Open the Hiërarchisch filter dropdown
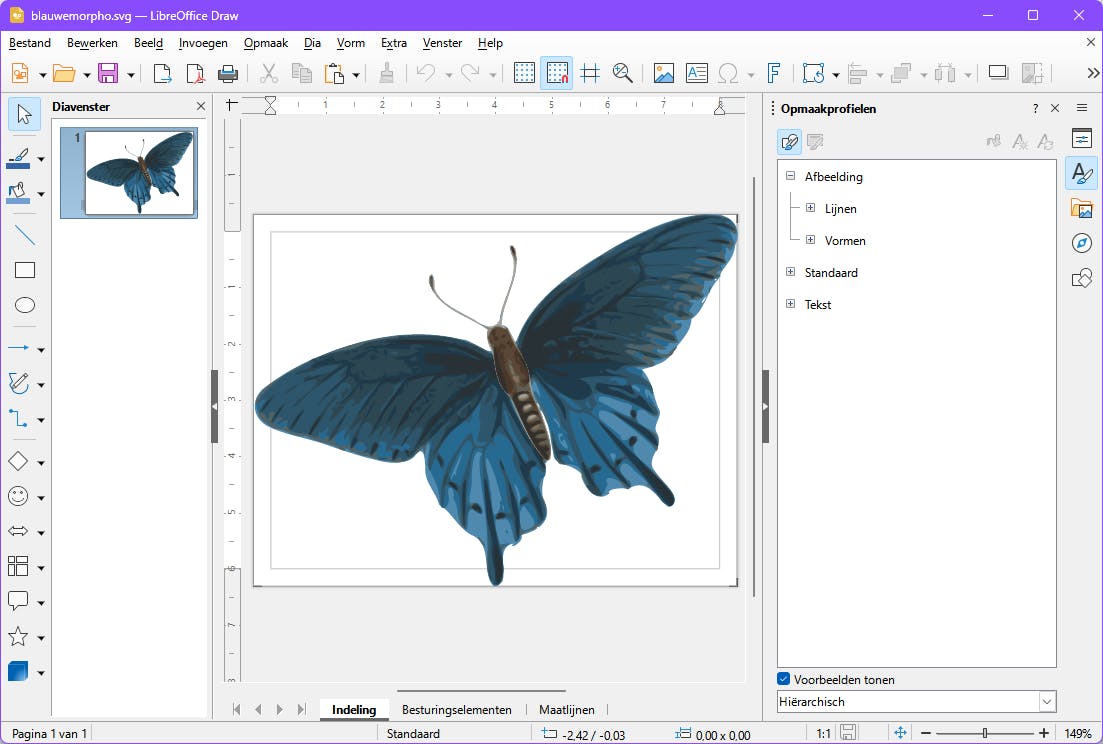Screen dimensions: 1103x744 pos(1047,702)
